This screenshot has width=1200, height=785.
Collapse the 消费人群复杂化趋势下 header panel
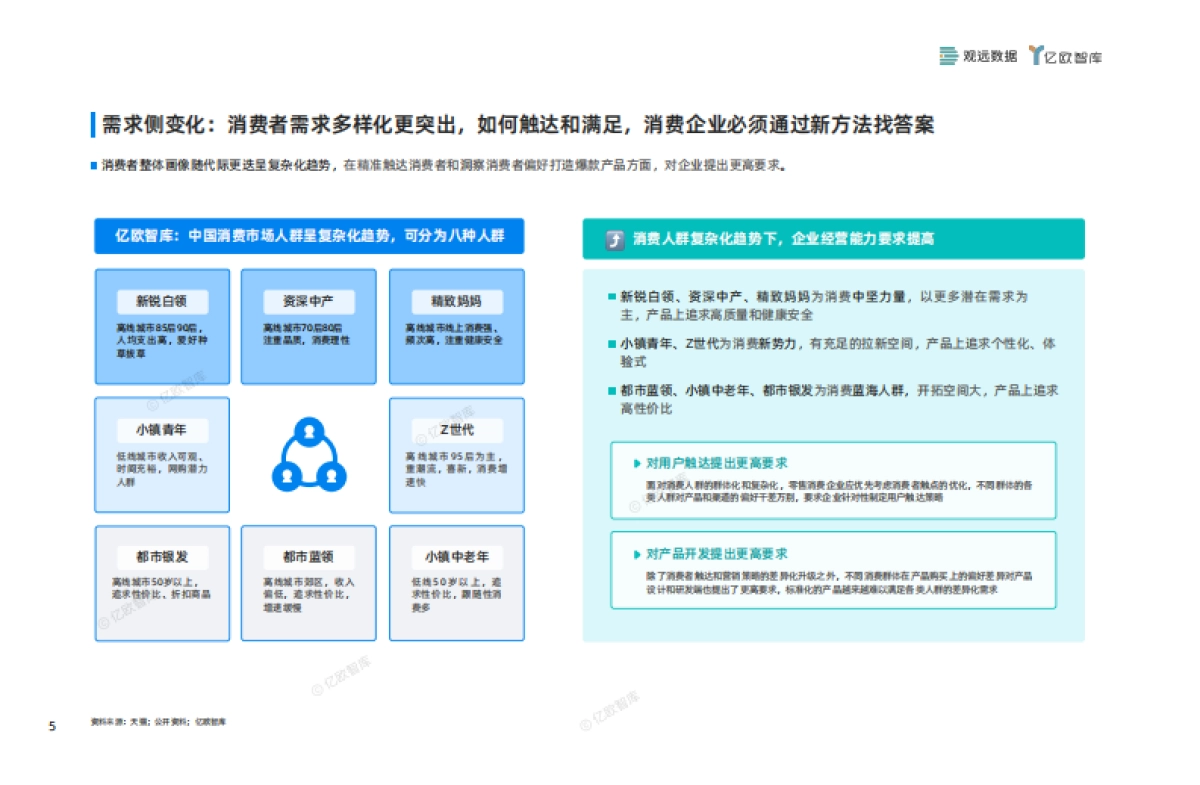(x=835, y=238)
